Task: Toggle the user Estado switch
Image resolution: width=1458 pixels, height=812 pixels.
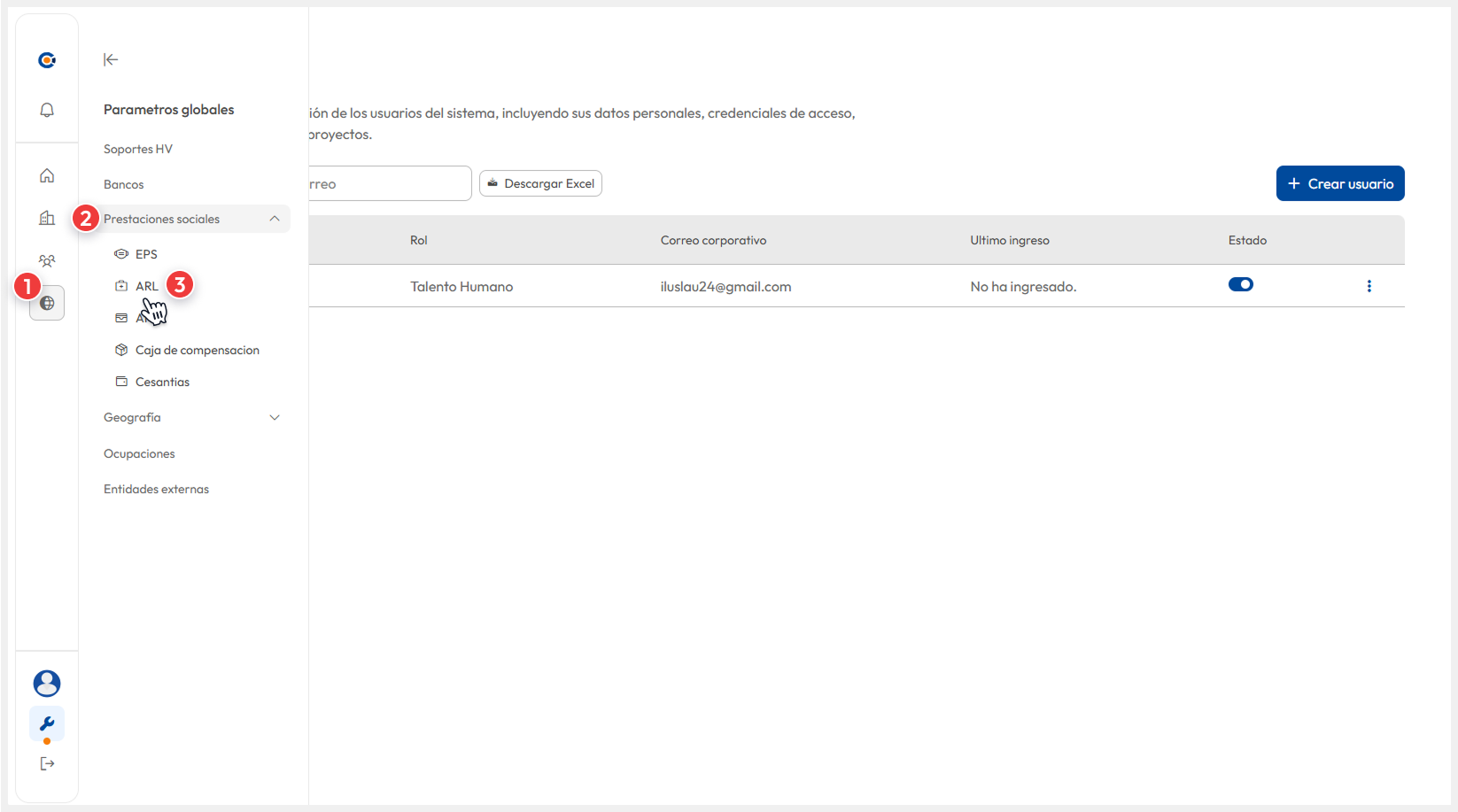Action: point(1240,284)
